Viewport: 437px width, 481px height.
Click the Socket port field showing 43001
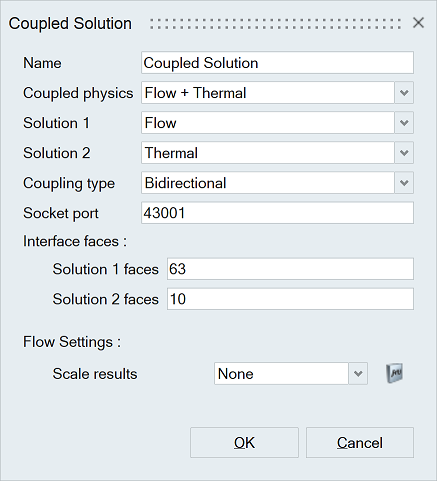tap(277, 213)
